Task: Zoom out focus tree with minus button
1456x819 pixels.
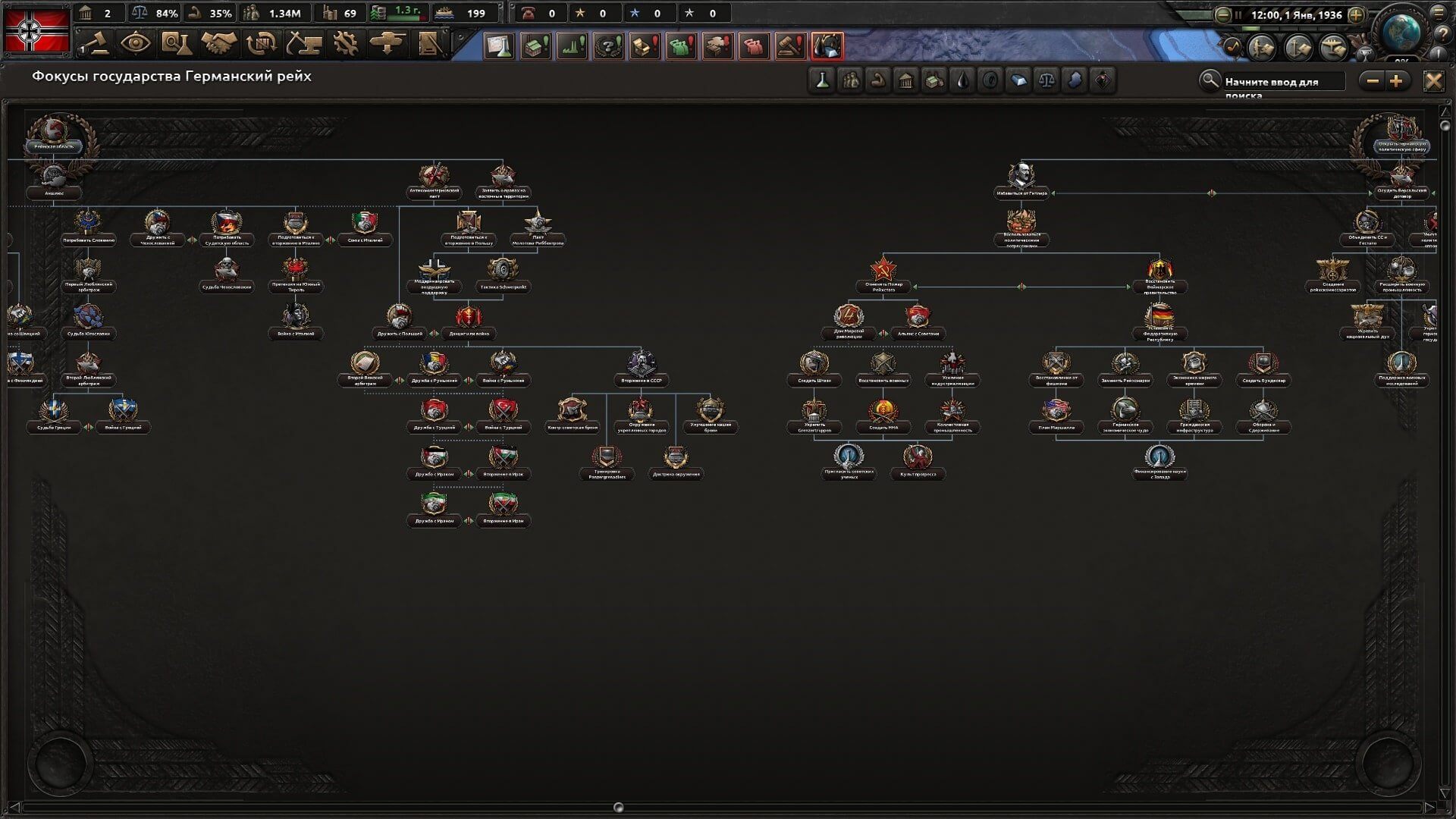Action: 1373,81
